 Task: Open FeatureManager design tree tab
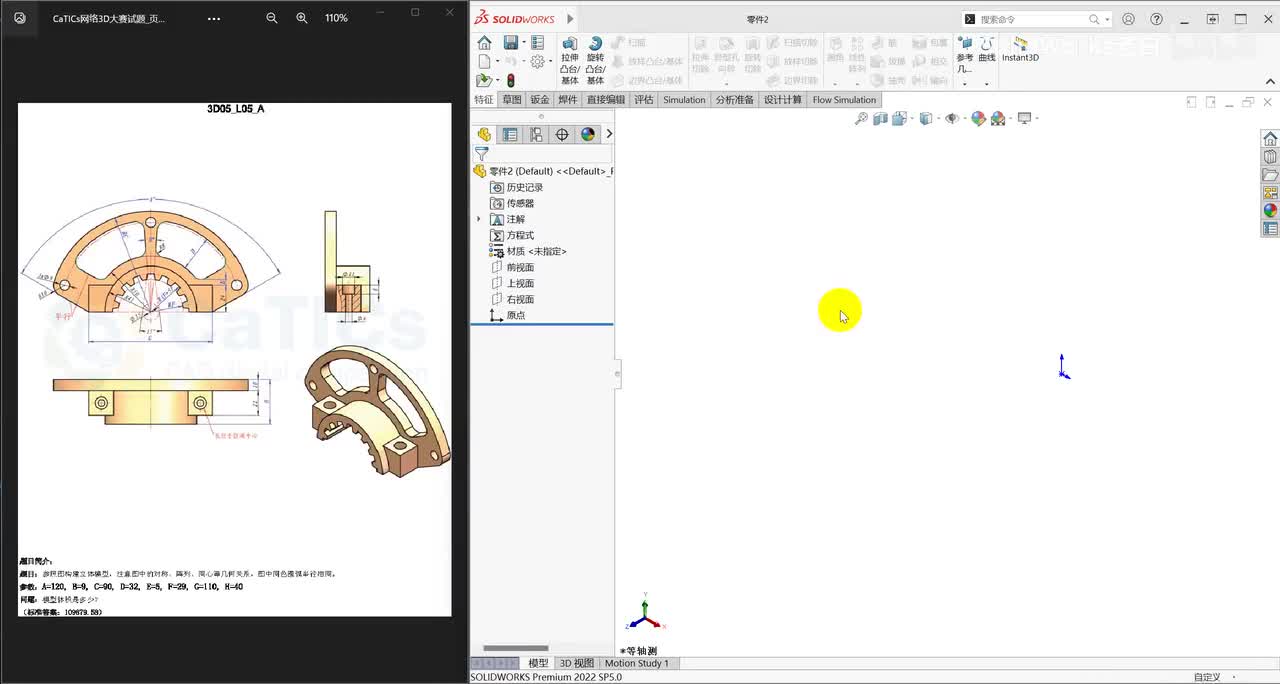(484, 134)
